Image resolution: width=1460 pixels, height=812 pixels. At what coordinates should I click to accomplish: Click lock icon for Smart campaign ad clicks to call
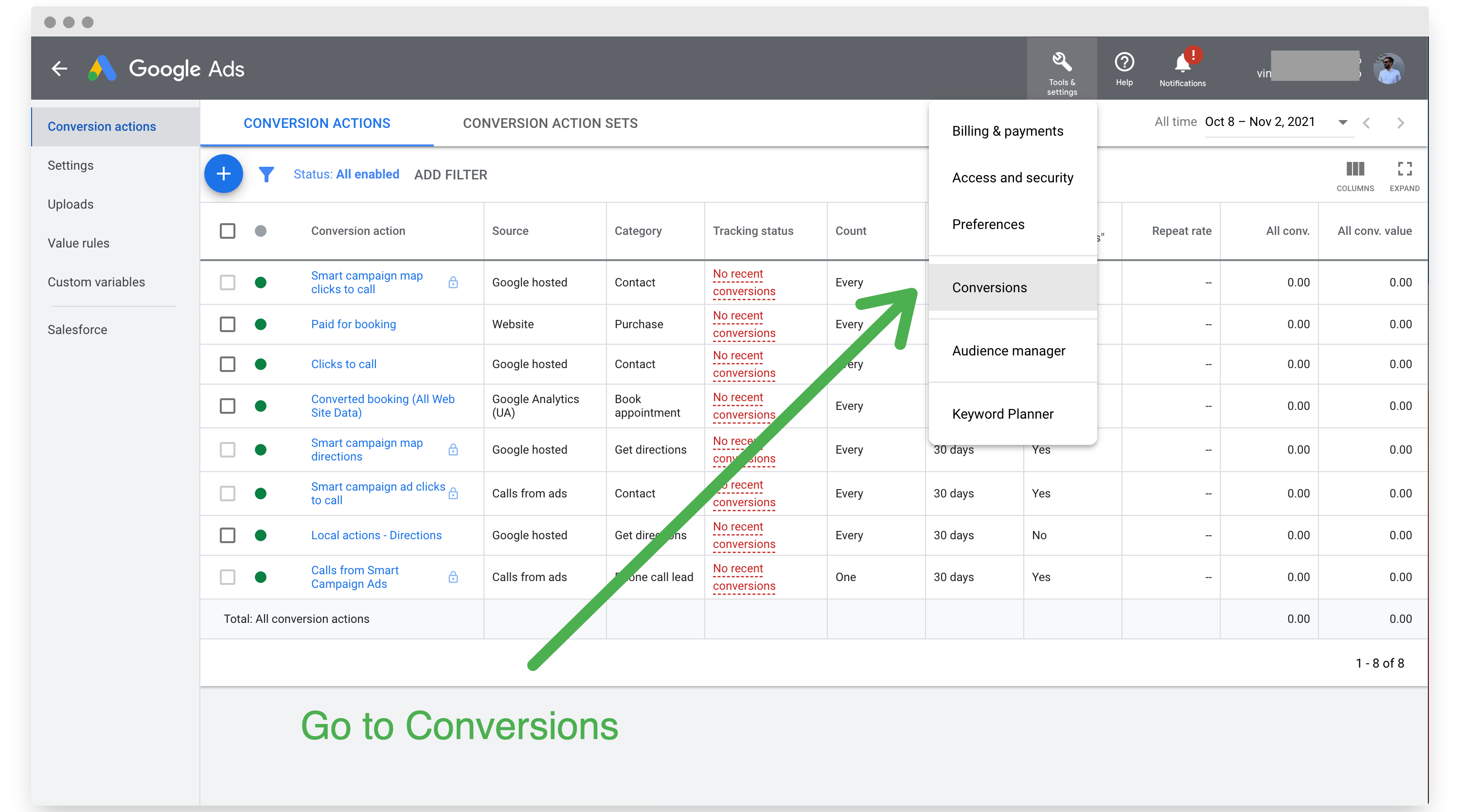(453, 493)
